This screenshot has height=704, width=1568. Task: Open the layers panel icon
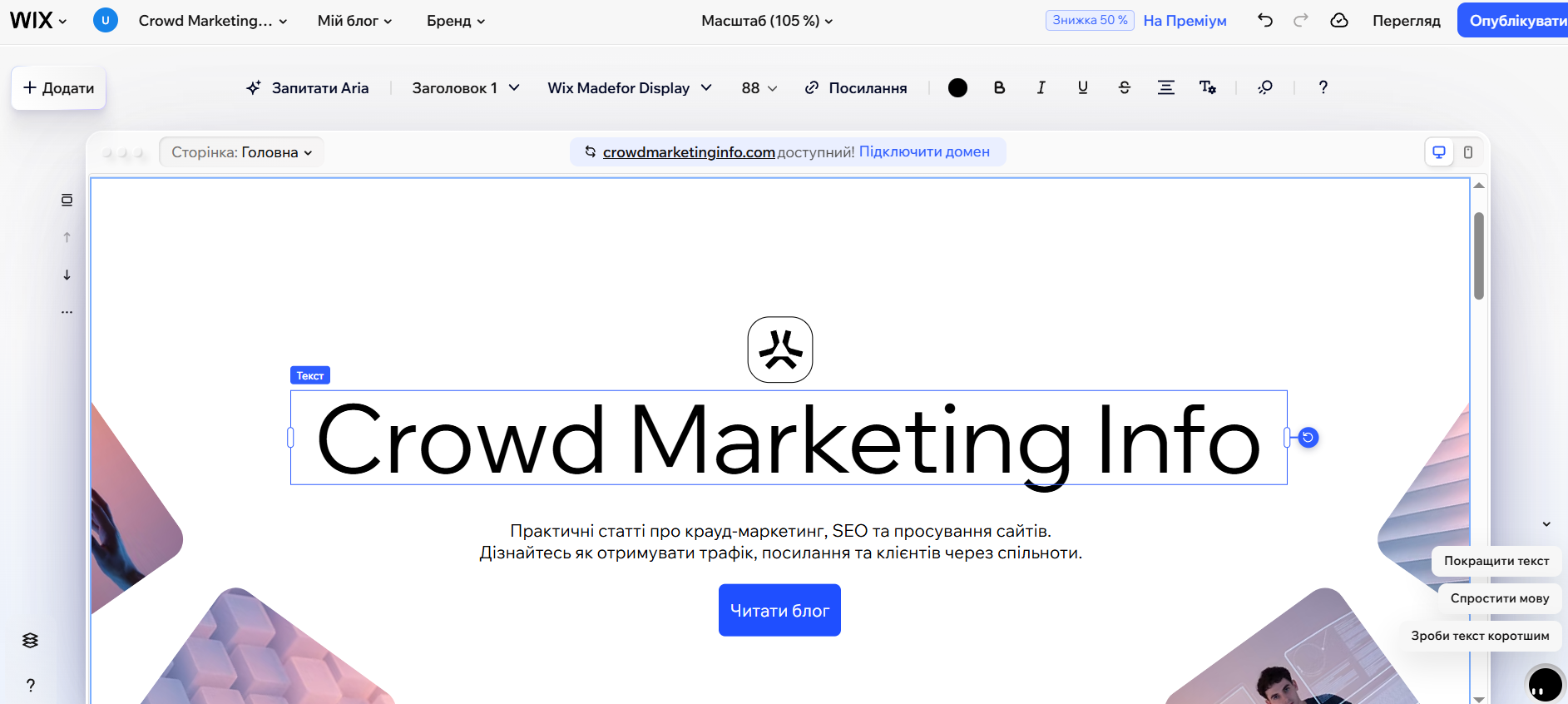[x=31, y=640]
